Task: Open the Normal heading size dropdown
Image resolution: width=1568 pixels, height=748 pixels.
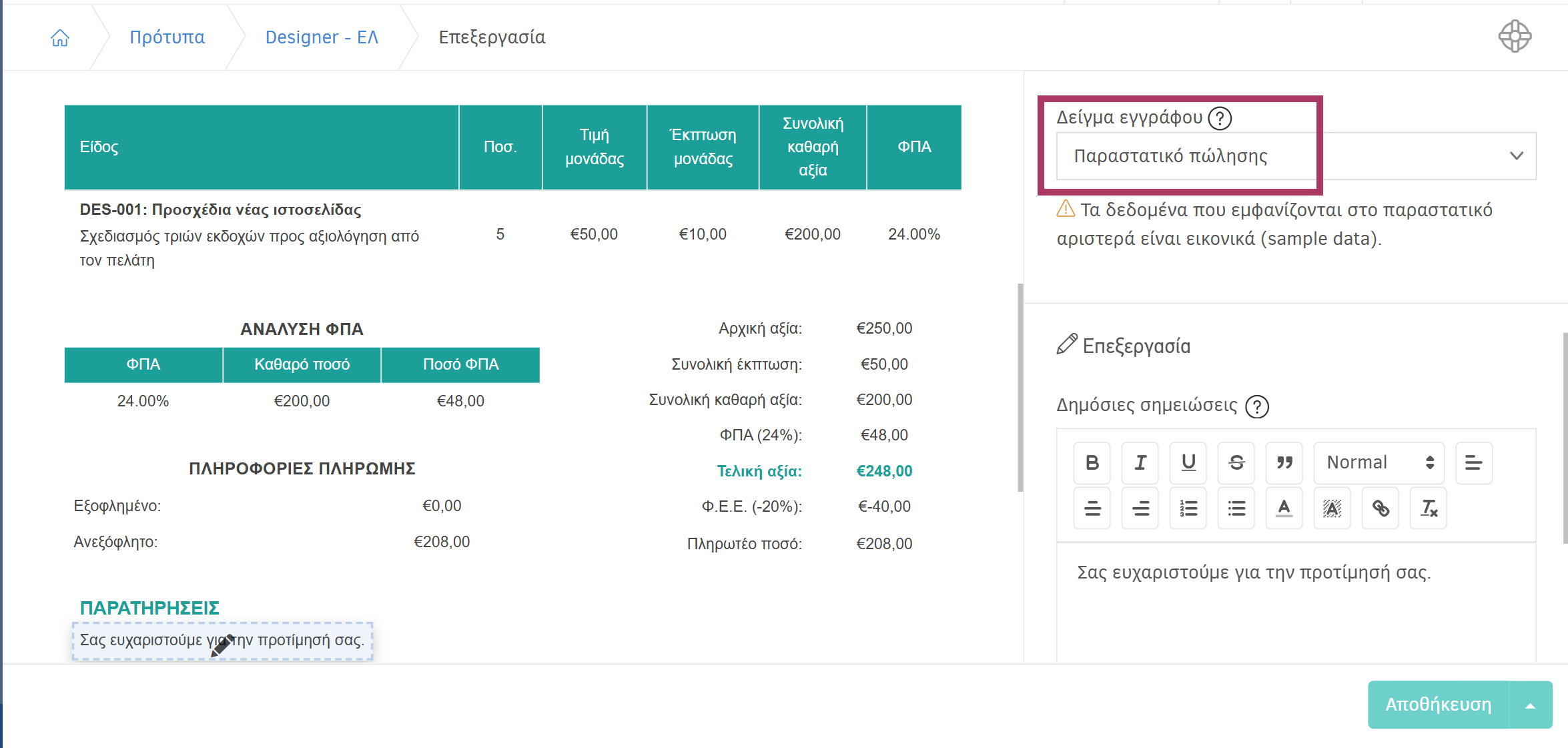Action: 1379,462
